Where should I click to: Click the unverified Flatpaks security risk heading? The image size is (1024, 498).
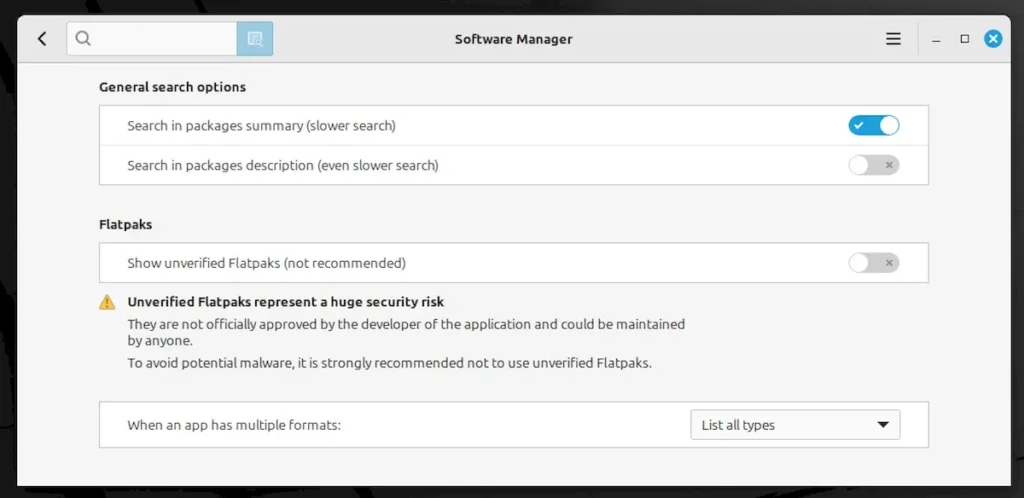pyautogui.click(x=285, y=302)
